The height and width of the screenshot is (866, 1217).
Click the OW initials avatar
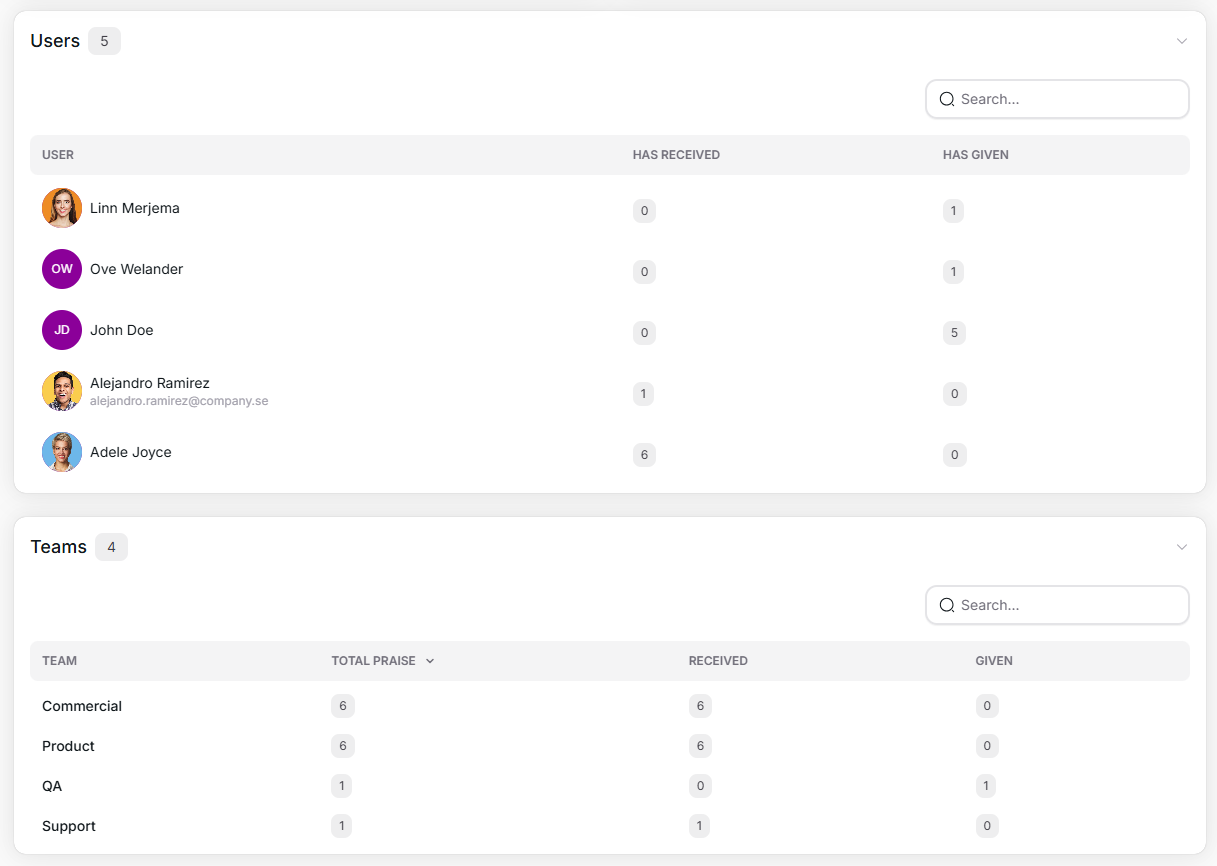point(62,269)
